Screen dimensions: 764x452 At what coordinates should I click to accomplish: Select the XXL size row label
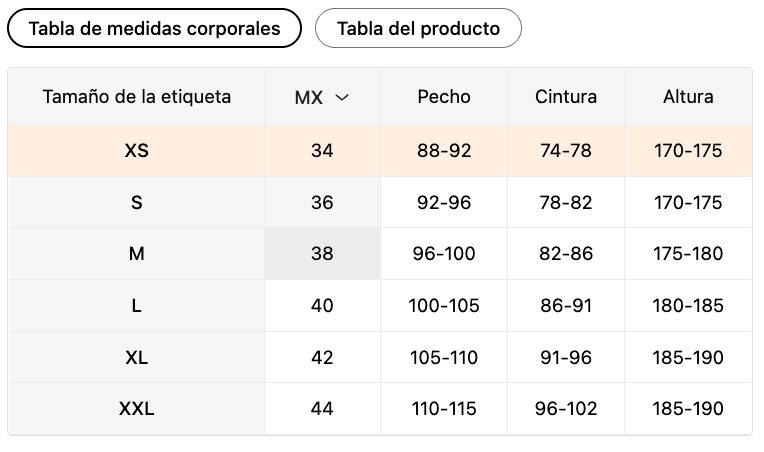137,408
